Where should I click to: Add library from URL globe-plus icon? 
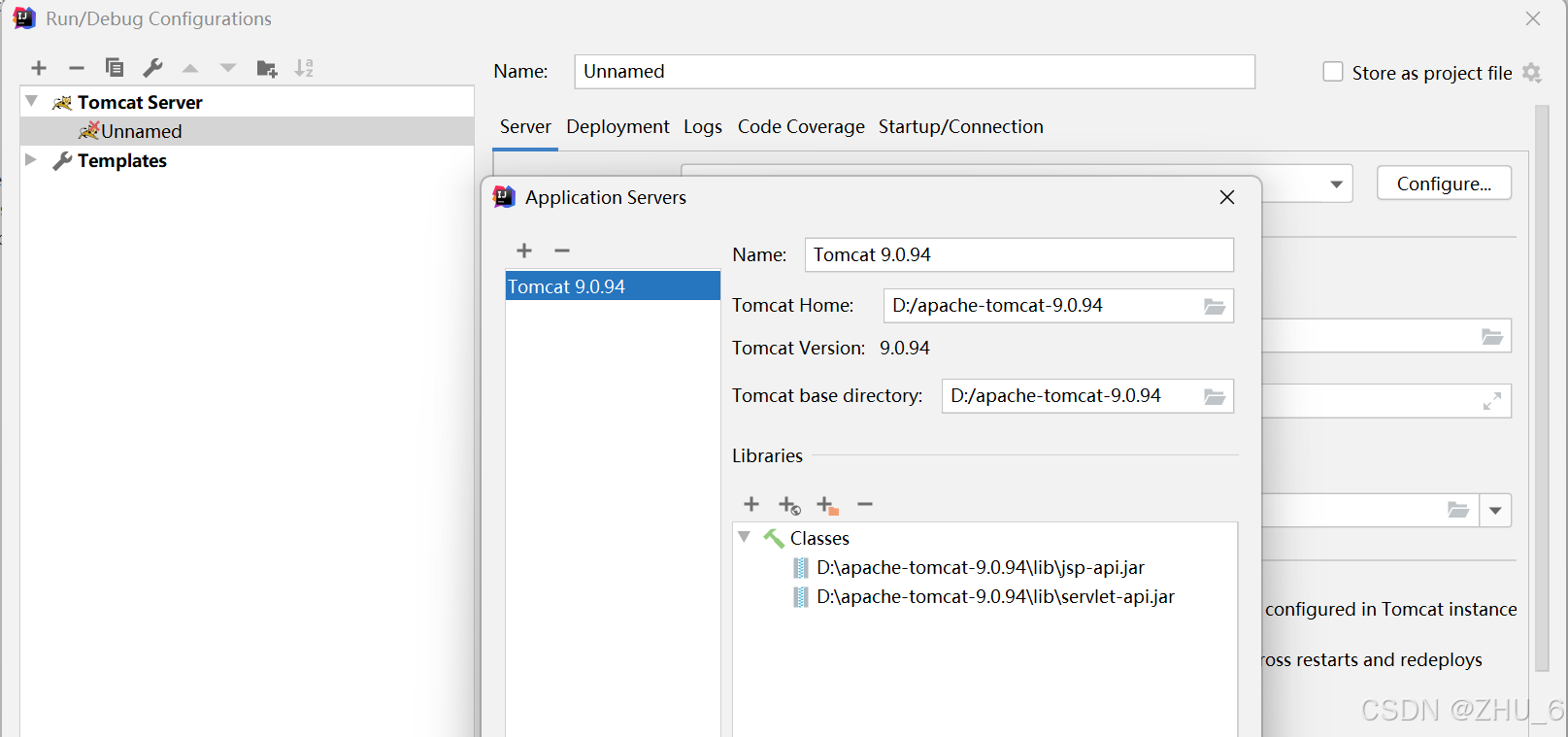(789, 505)
